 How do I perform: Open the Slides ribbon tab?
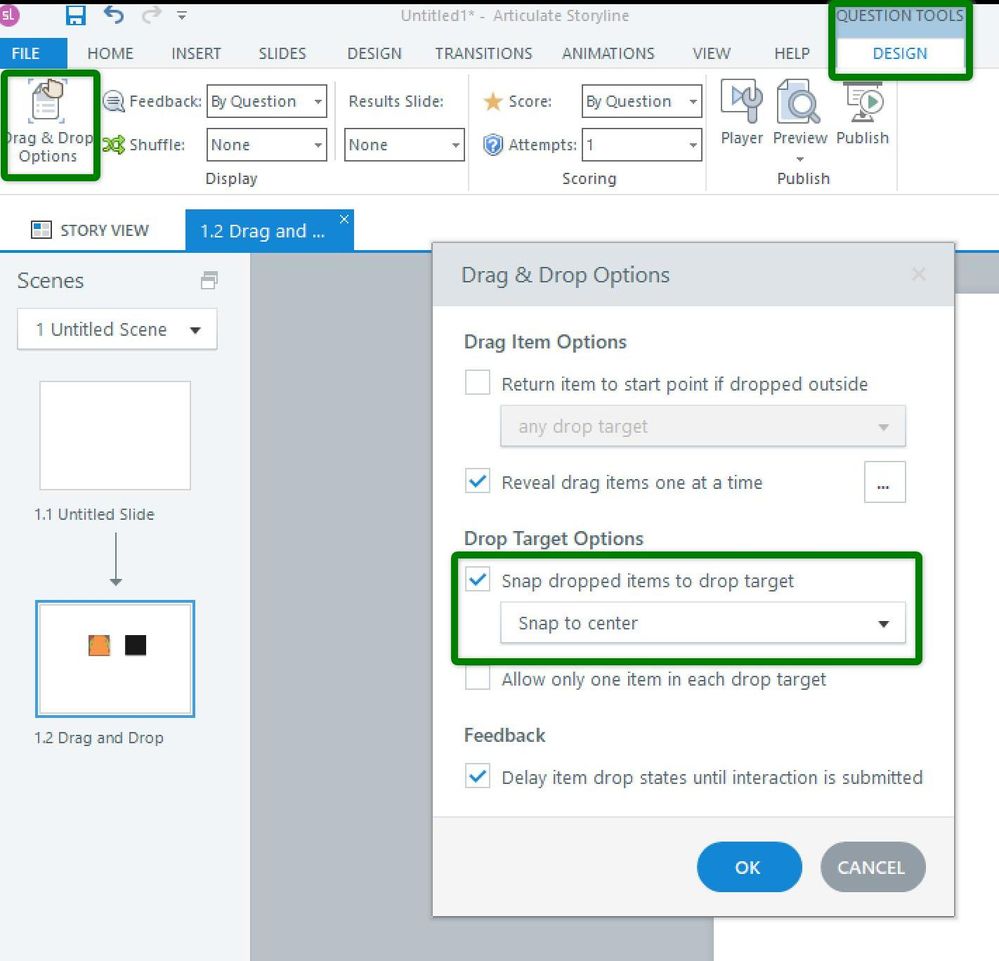[282, 54]
